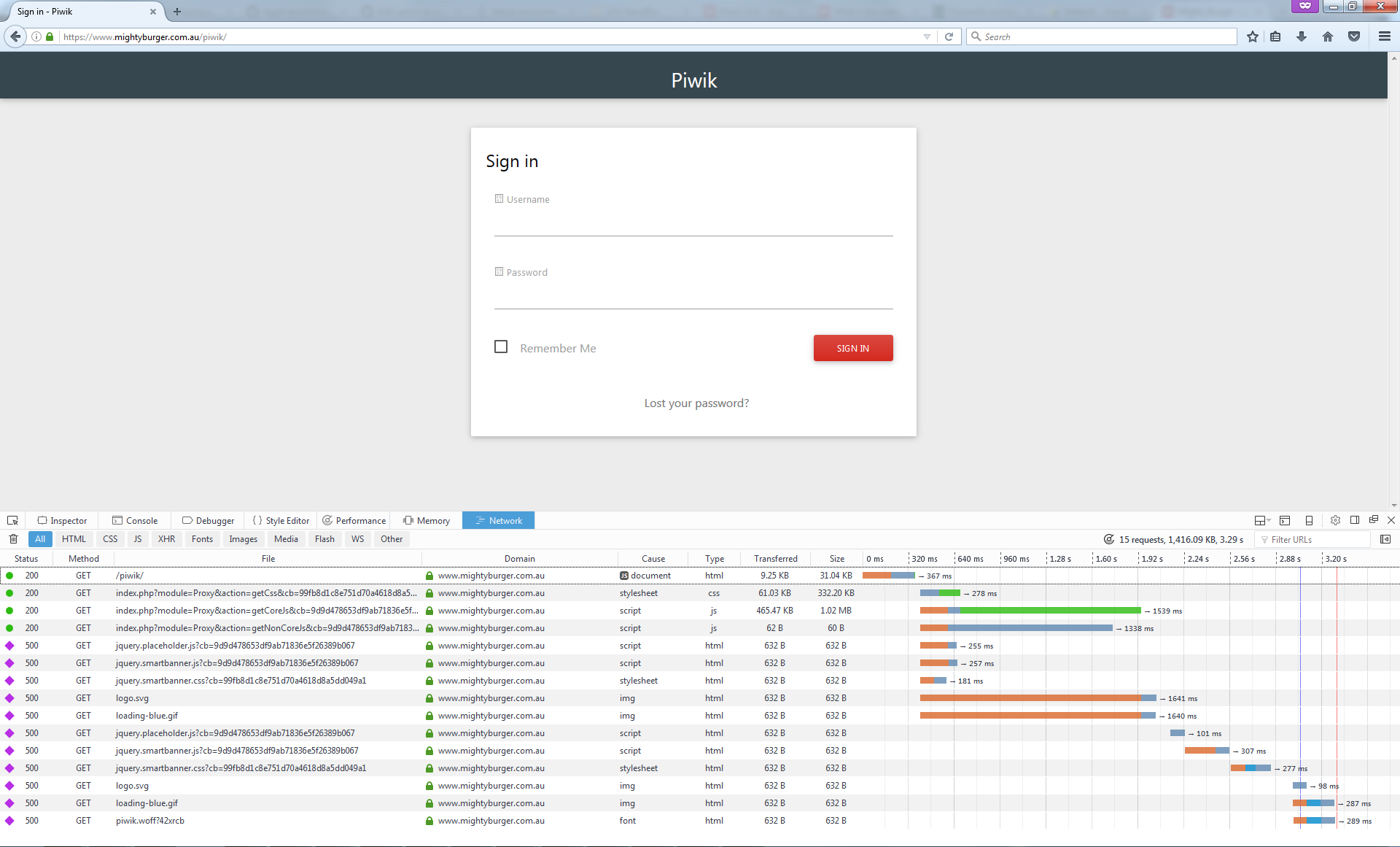This screenshot has width=1400, height=847.
Task: Switch to the Inspector tab
Action: [x=63, y=520]
